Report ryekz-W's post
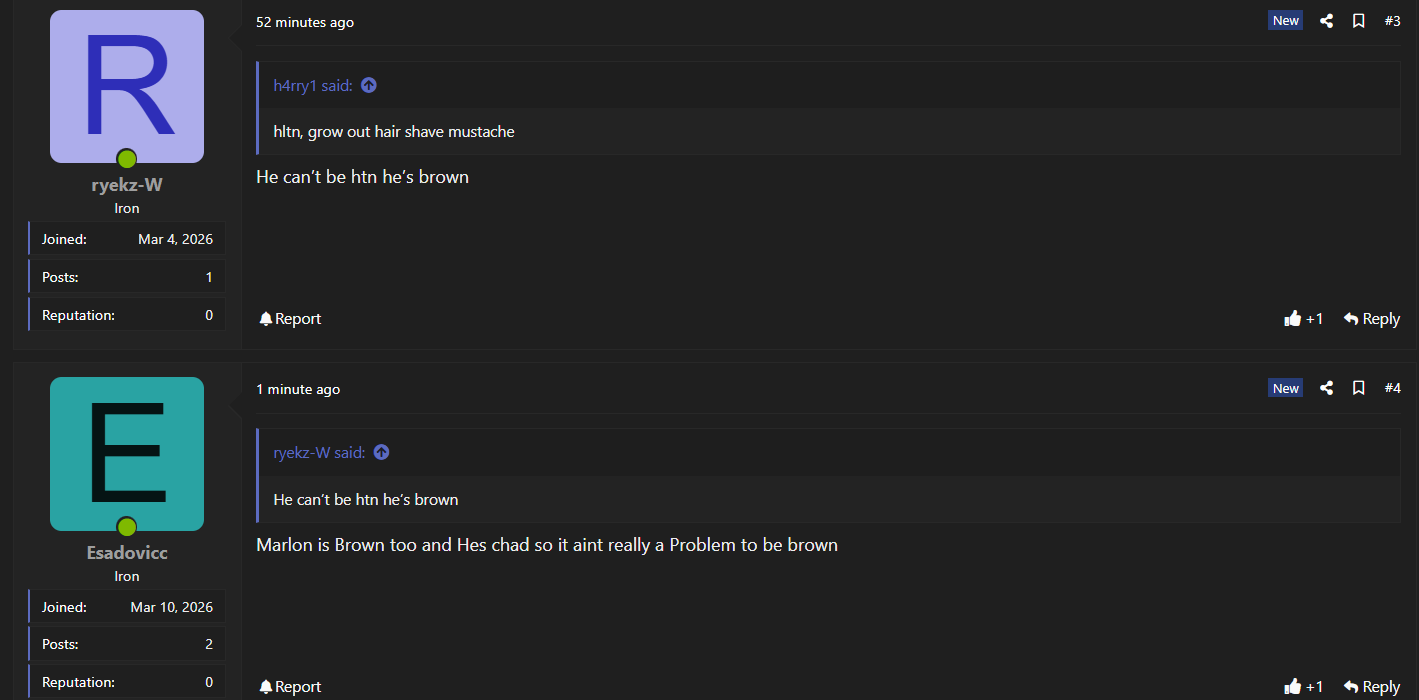This screenshot has width=1419, height=700. pyautogui.click(x=290, y=319)
